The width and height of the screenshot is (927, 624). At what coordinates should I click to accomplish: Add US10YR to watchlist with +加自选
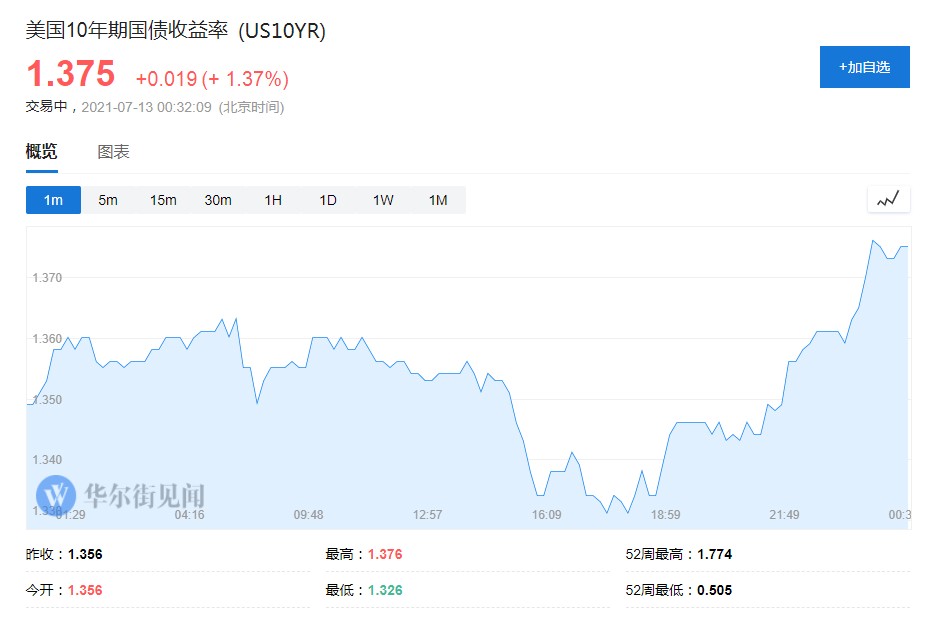point(864,67)
